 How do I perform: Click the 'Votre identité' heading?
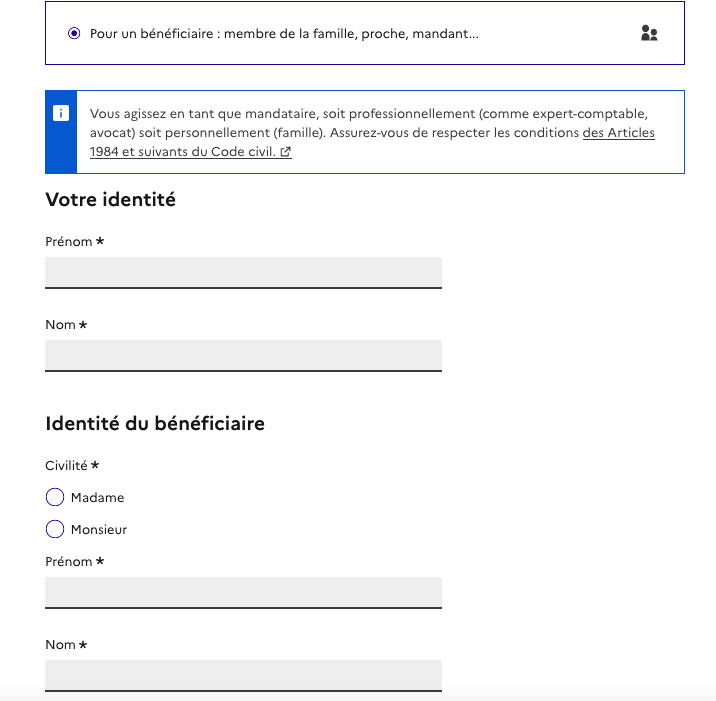tap(110, 200)
